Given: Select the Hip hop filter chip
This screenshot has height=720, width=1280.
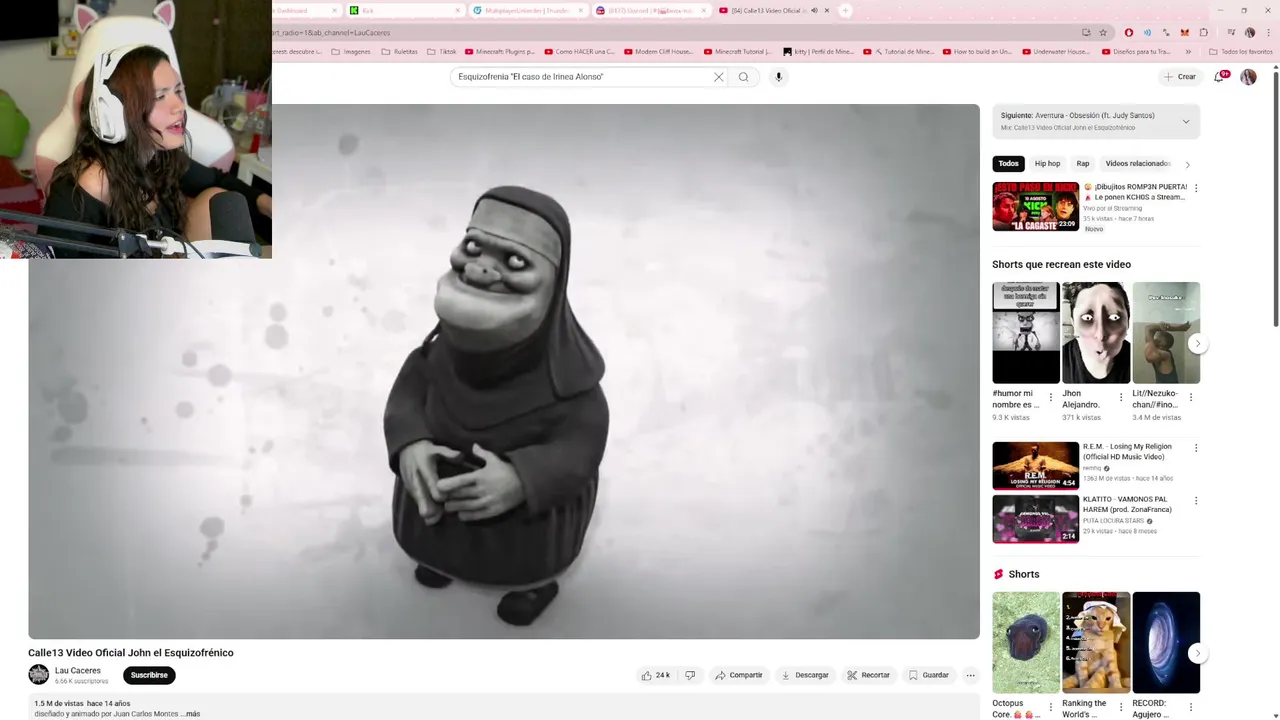Looking at the screenshot, I should (1047, 164).
